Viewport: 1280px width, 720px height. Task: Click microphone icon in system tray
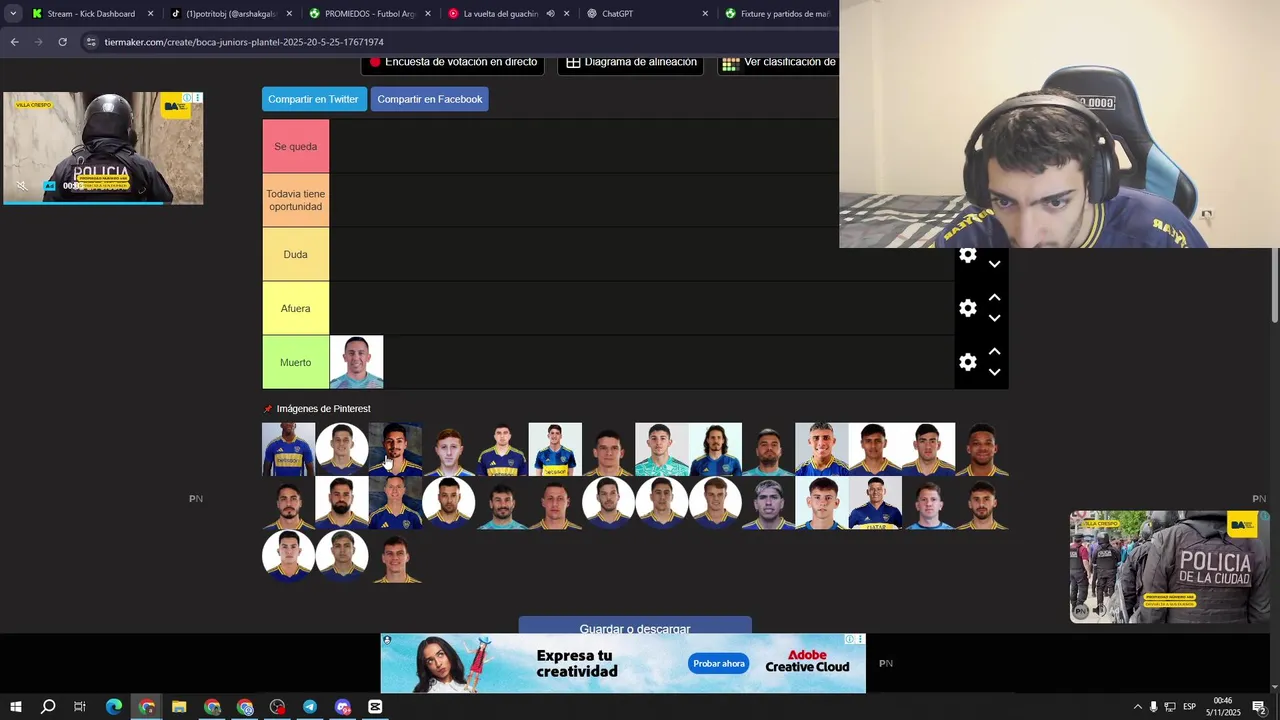(x=1153, y=707)
